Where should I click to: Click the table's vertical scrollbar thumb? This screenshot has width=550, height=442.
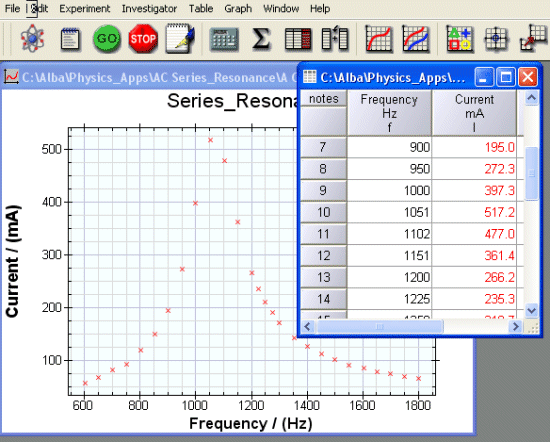(531, 174)
